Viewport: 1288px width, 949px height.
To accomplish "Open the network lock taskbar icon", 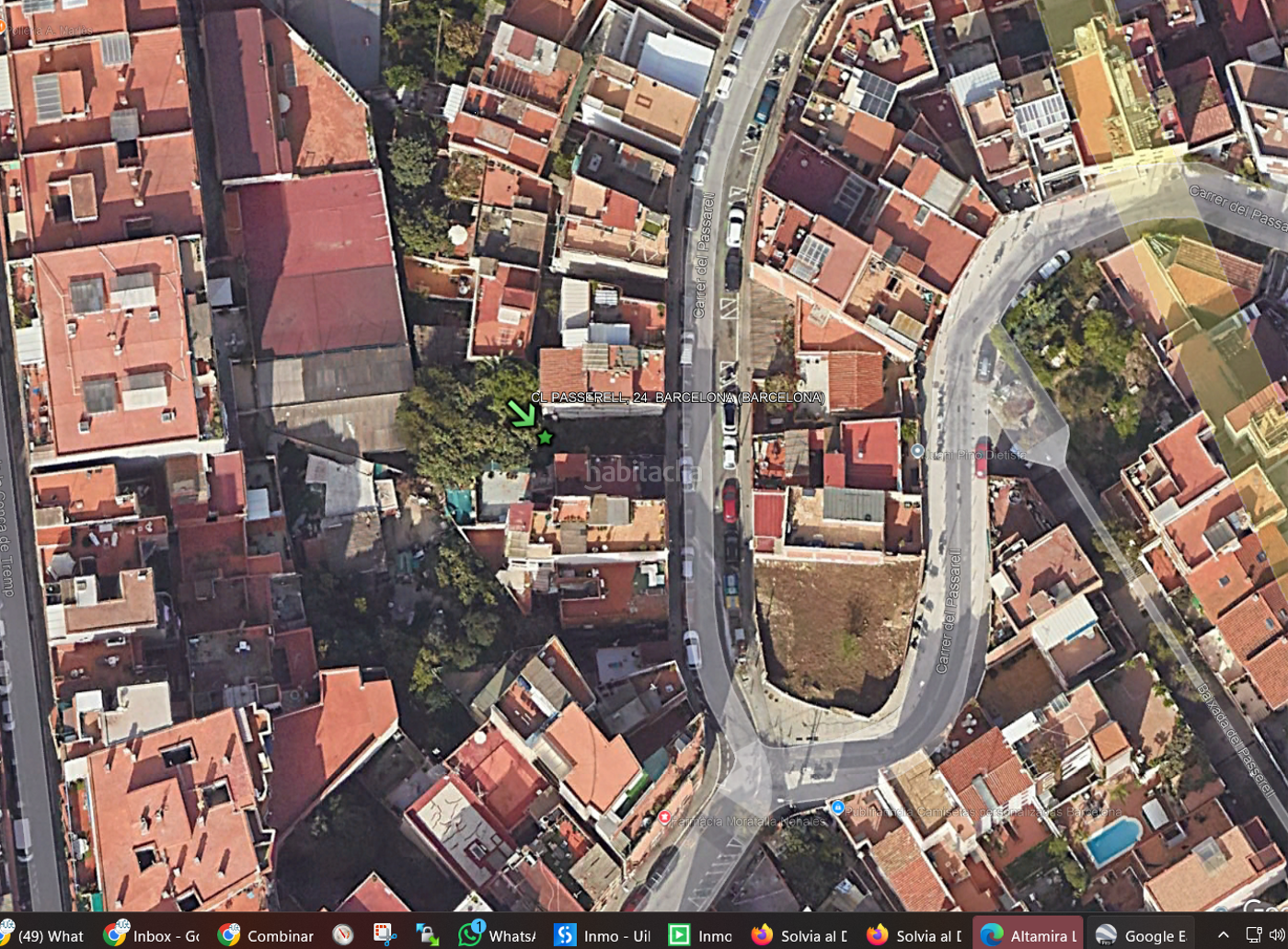I will 427,935.
